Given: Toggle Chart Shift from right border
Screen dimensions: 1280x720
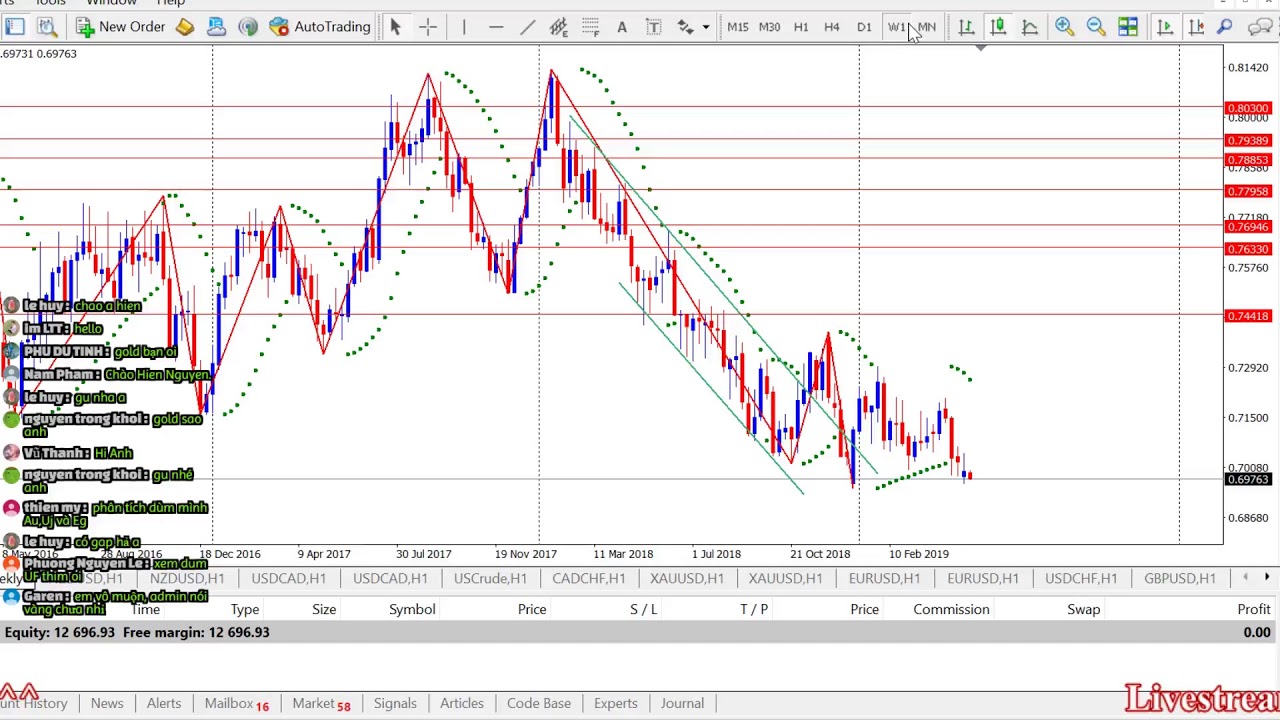Looking at the screenshot, I should tap(1196, 27).
